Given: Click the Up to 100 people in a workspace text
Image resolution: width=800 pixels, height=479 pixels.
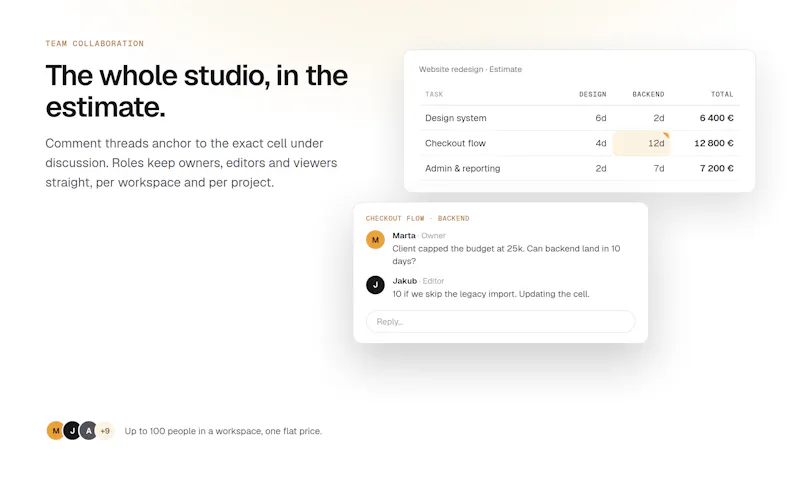Looking at the screenshot, I should [223, 431].
